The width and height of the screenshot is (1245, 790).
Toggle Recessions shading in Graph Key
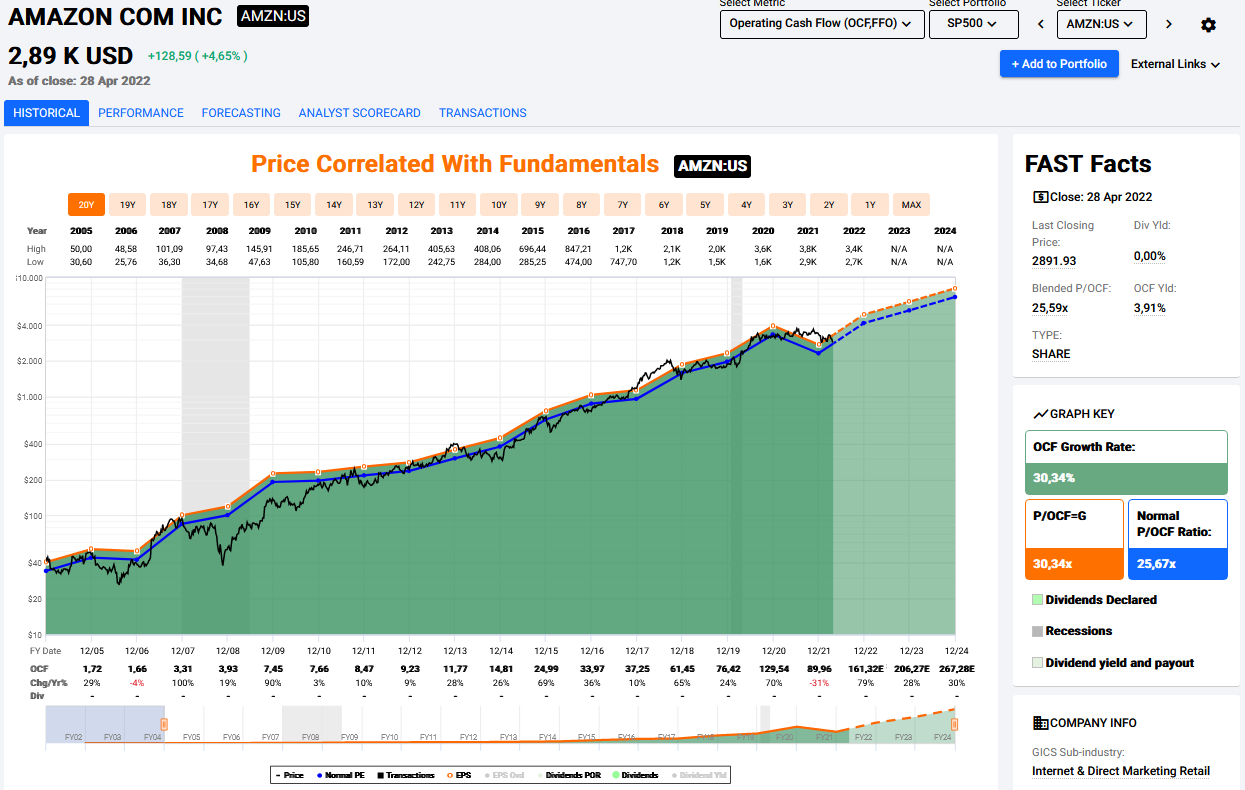point(1072,631)
